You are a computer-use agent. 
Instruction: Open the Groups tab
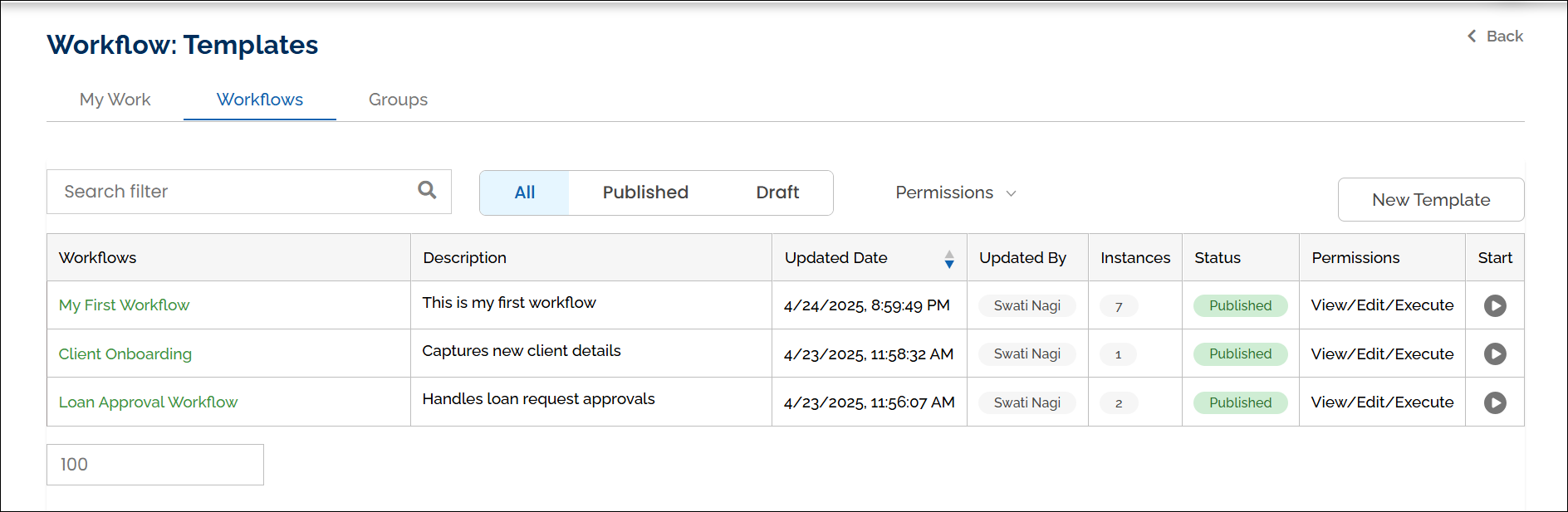click(x=398, y=100)
